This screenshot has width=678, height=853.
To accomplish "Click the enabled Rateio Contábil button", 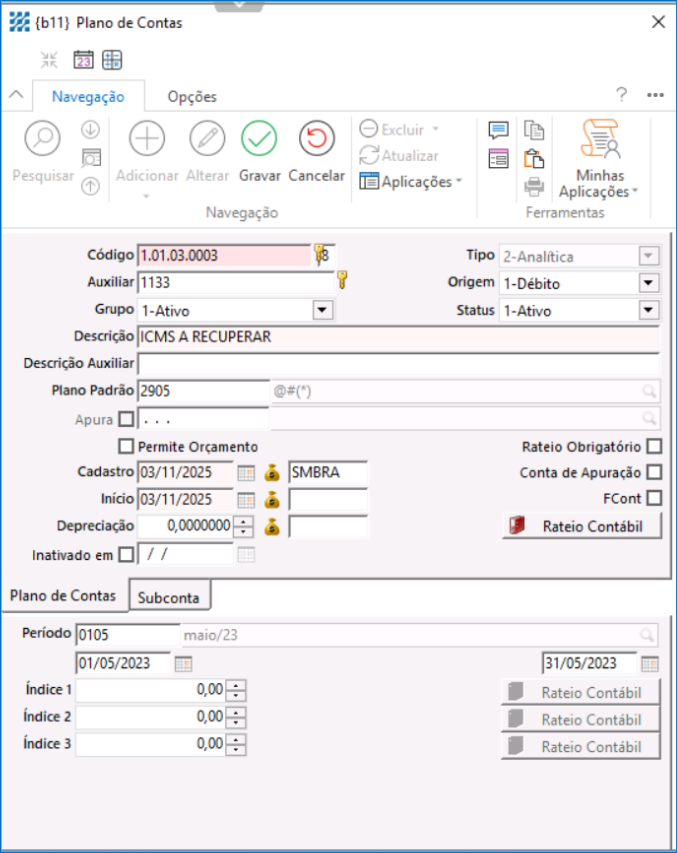I will (x=581, y=526).
